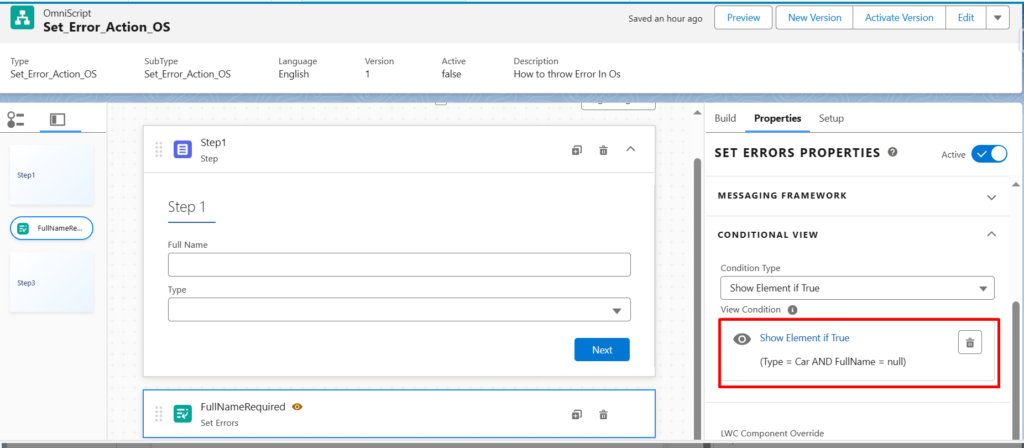Open the Condition Type dropdown
This screenshot has height=448, width=1024.
857,288
